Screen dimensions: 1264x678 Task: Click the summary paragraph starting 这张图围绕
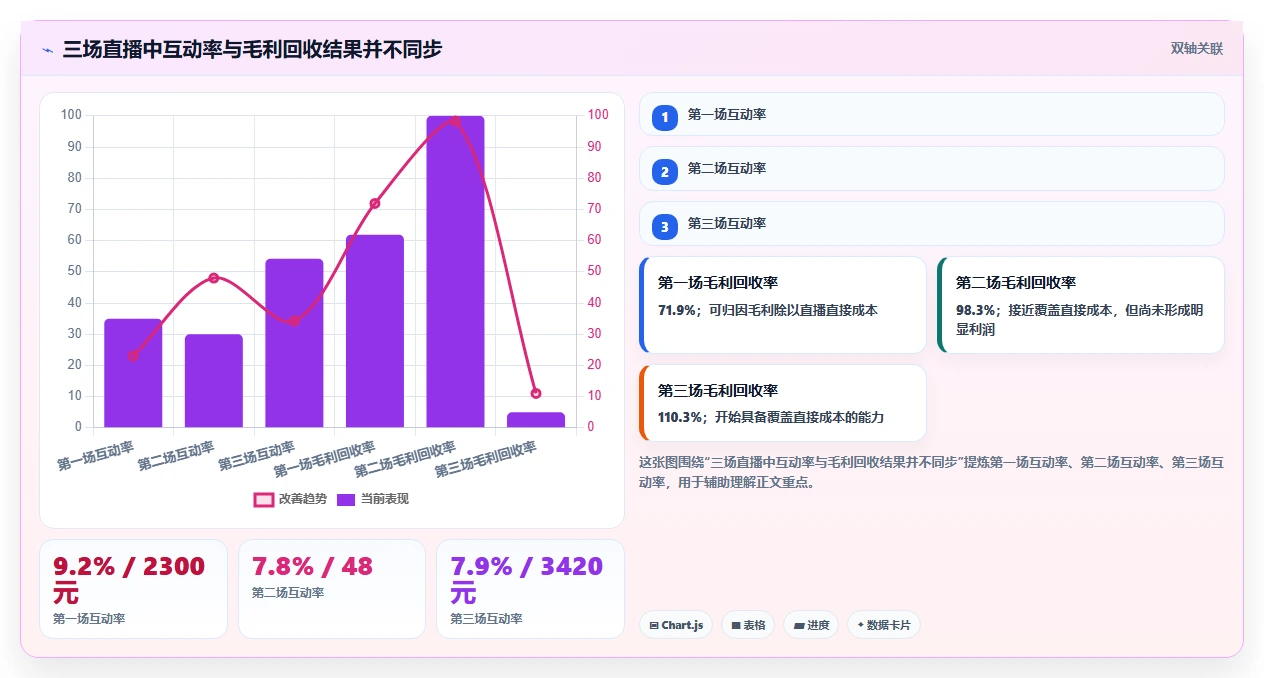tap(932, 472)
